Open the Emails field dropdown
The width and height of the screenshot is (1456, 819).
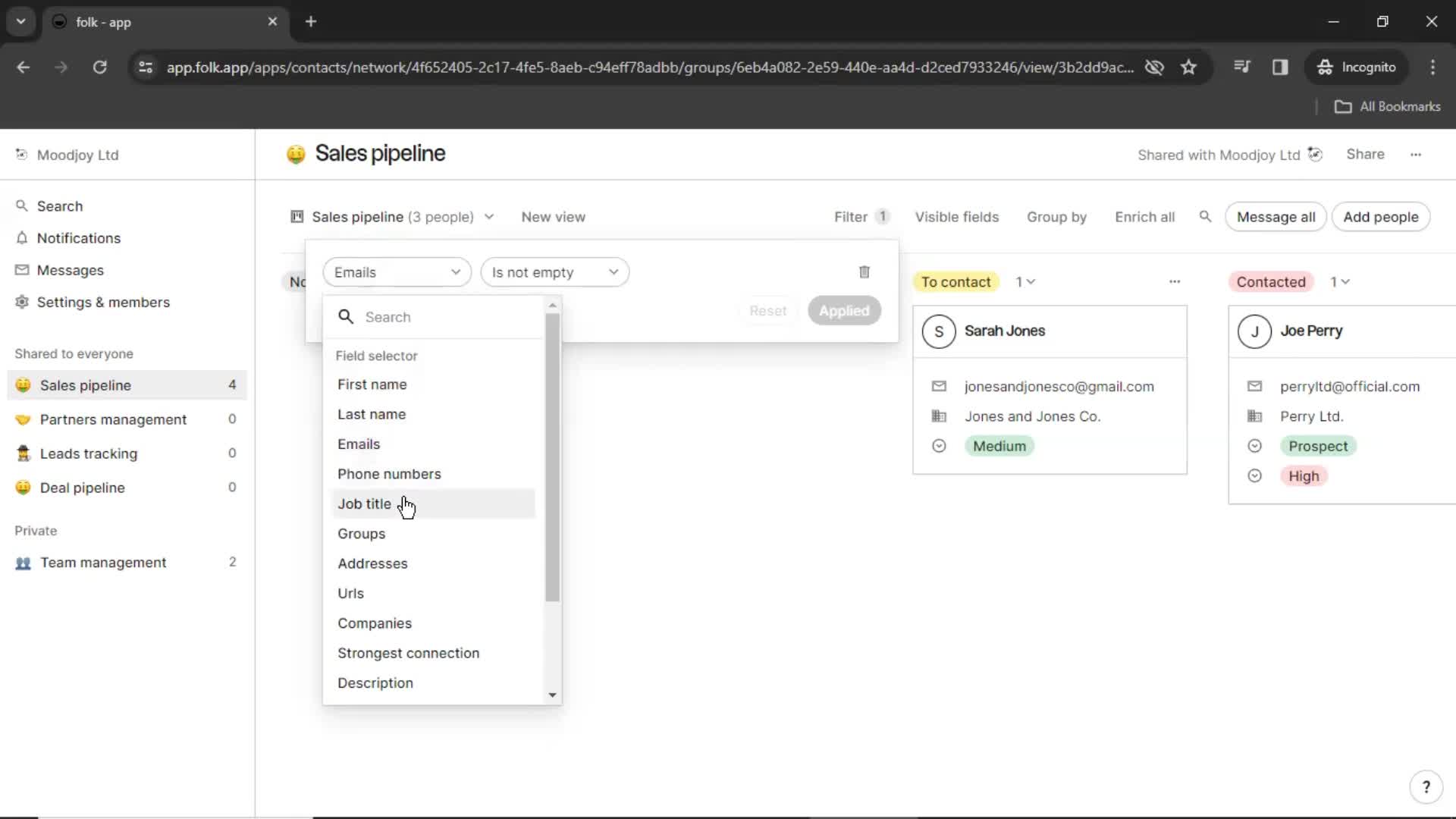(397, 272)
